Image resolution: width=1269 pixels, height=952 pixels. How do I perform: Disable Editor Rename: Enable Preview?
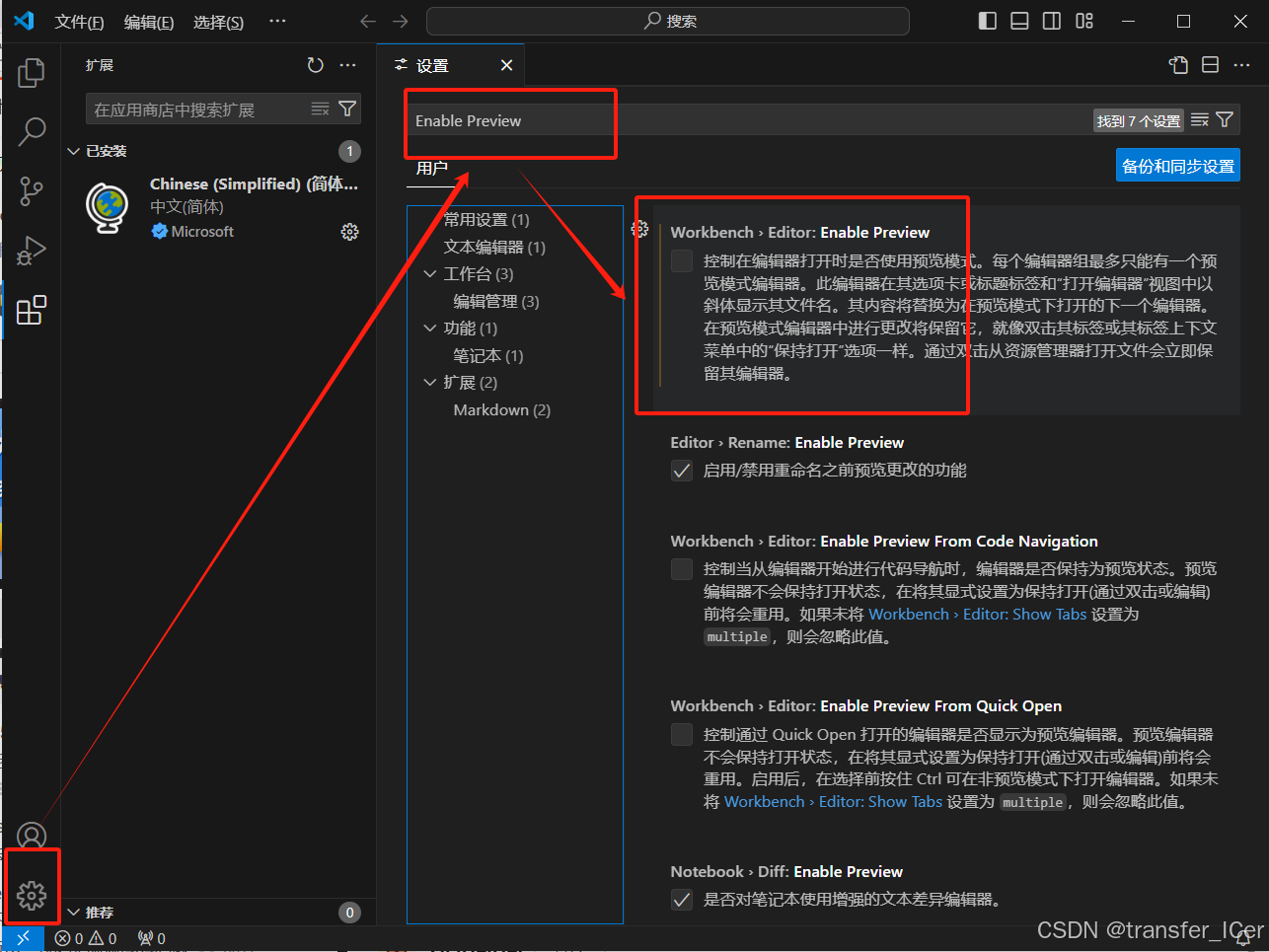682,471
